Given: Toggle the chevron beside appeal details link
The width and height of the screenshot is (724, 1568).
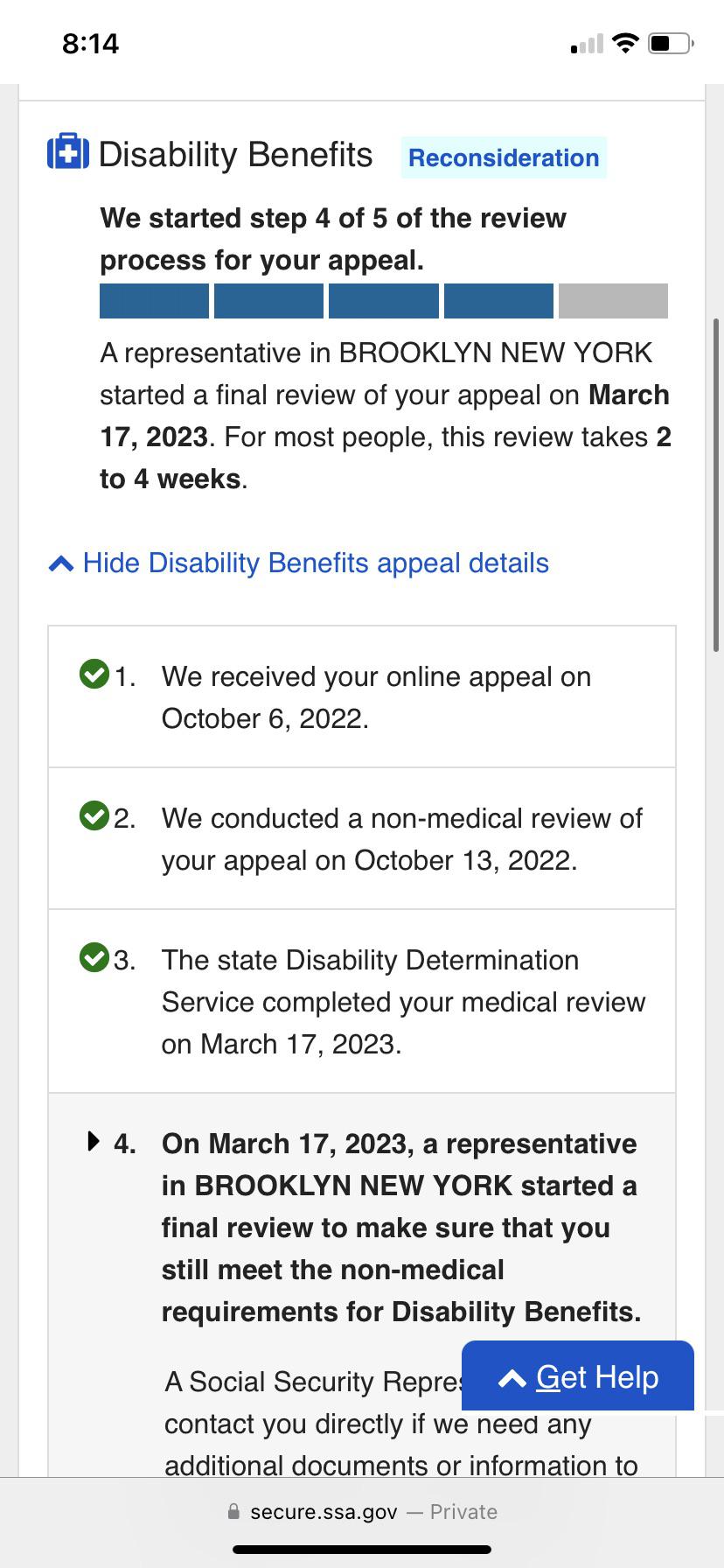Looking at the screenshot, I should point(60,563).
